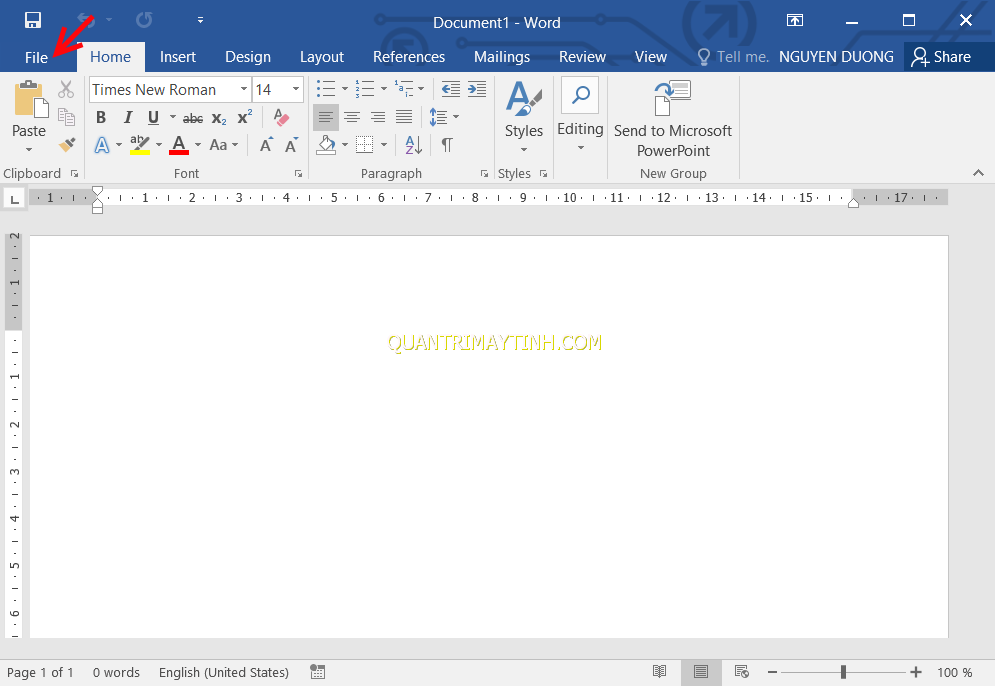Click the Paste clipboard icon
995x686 pixels.
pos(29,100)
